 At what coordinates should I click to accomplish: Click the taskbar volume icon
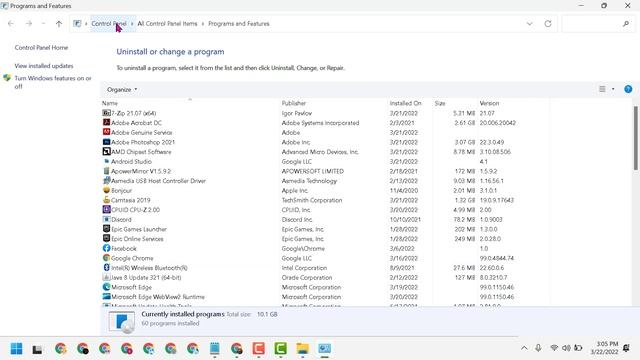[x=566, y=348]
